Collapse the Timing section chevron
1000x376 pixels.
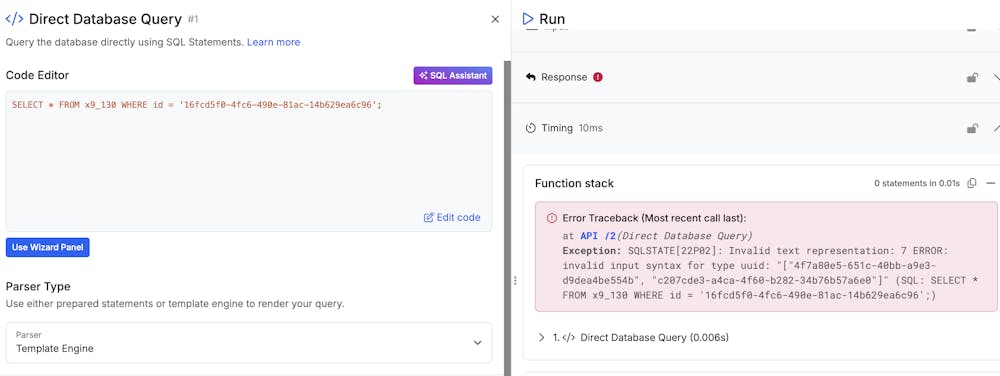[996, 128]
